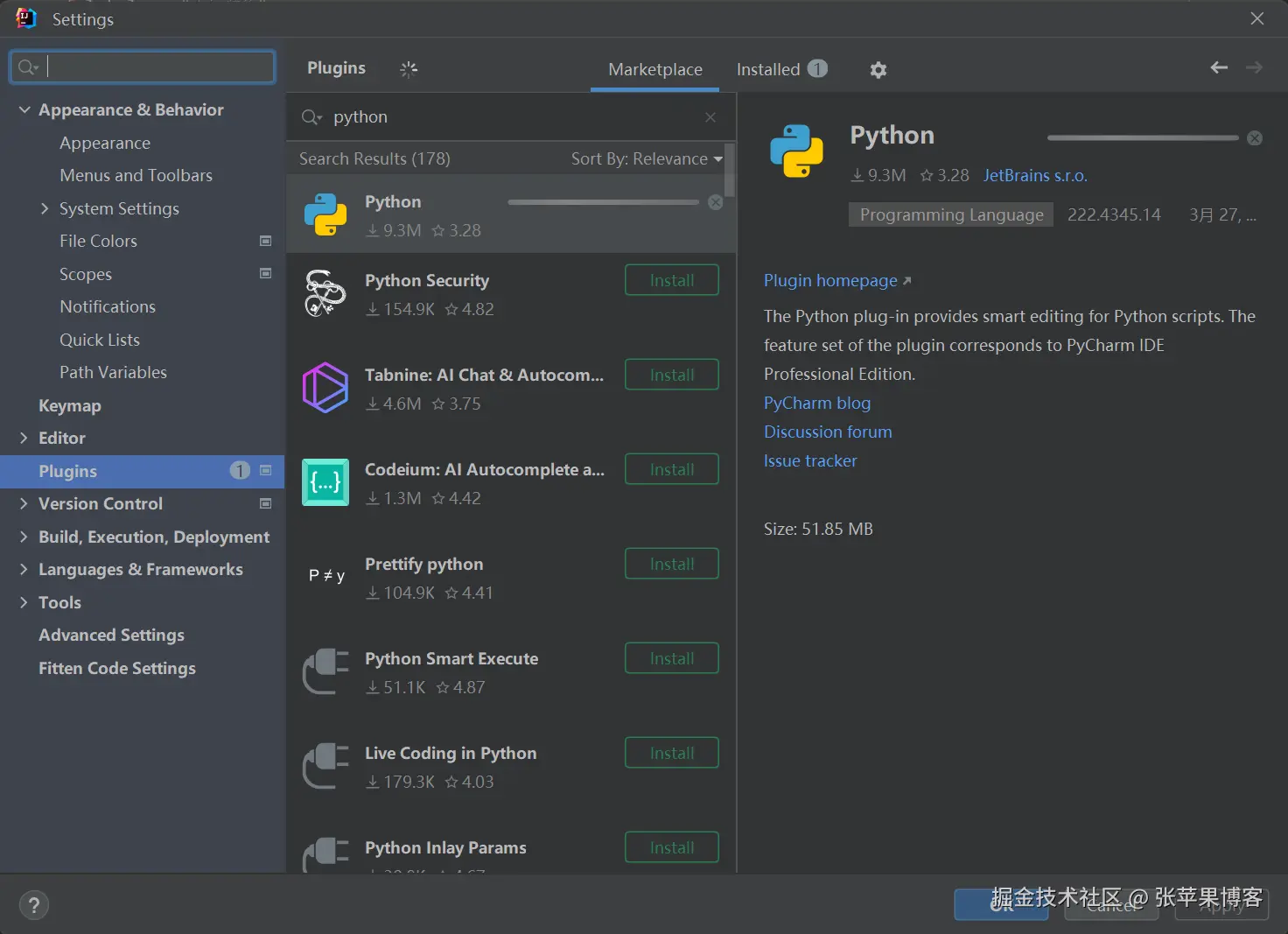Select the Python Security plugin icon
This screenshot has height=934, width=1288.
(325, 293)
